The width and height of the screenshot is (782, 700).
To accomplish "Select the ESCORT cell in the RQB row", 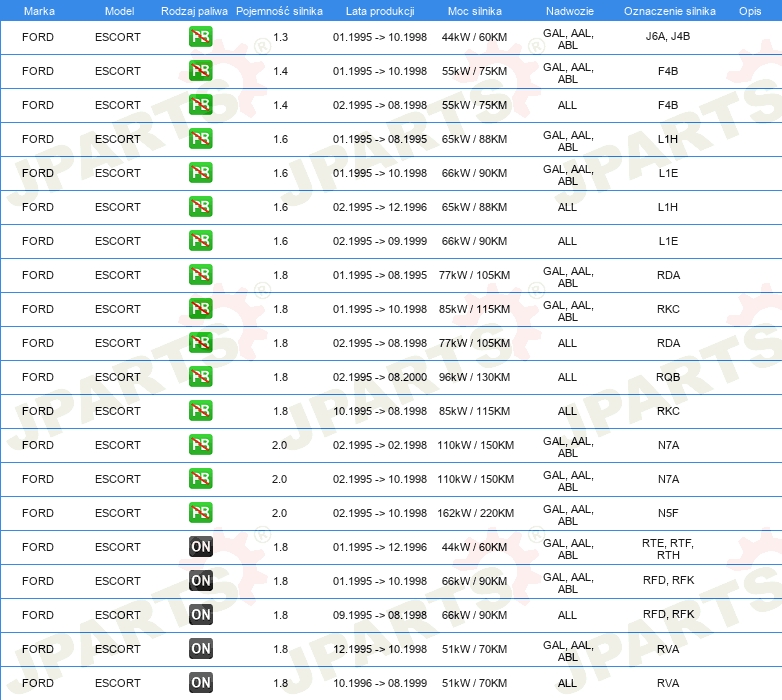I will tap(118, 377).
